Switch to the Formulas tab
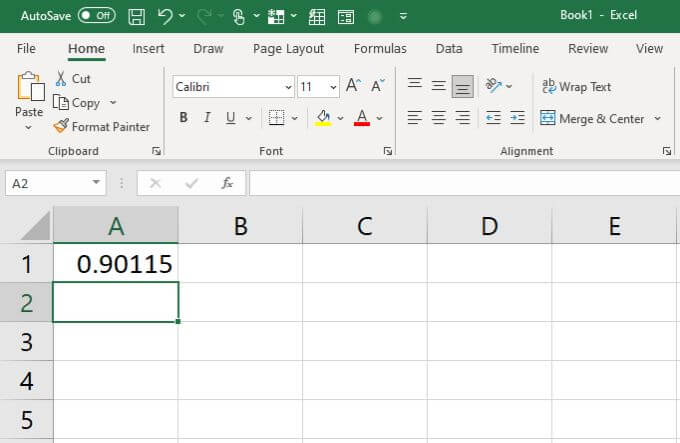The height and width of the screenshot is (443, 680). pyautogui.click(x=380, y=49)
